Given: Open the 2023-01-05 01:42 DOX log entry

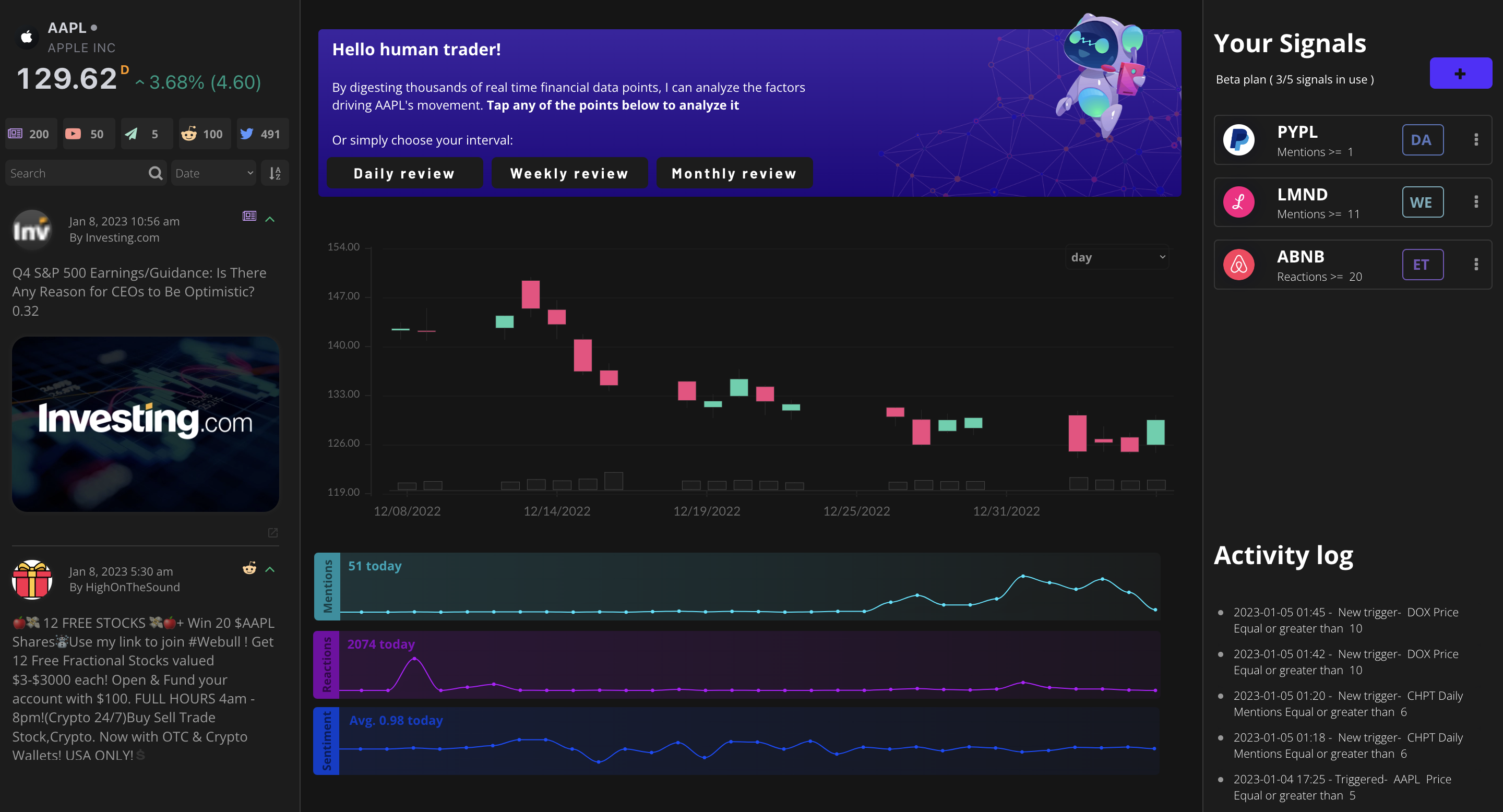Looking at the screenshot, I should tap(1346, 662).
